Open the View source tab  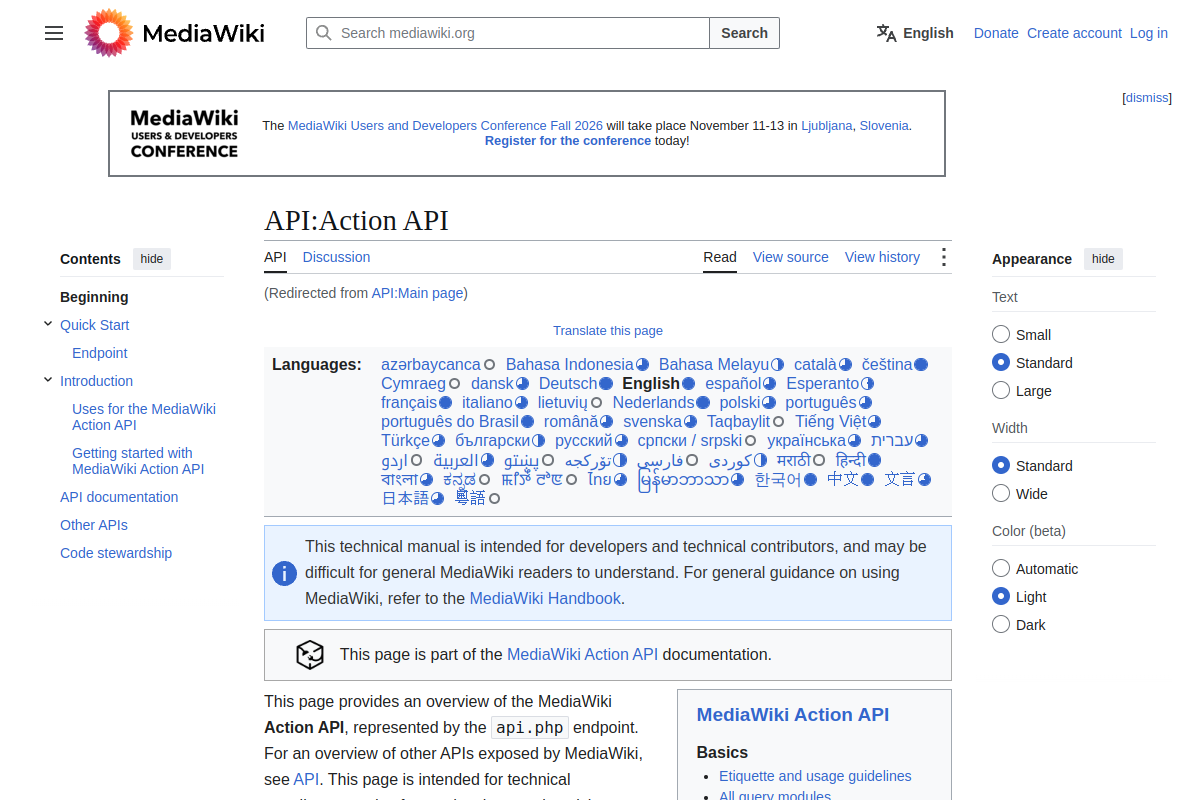point(791,257)
